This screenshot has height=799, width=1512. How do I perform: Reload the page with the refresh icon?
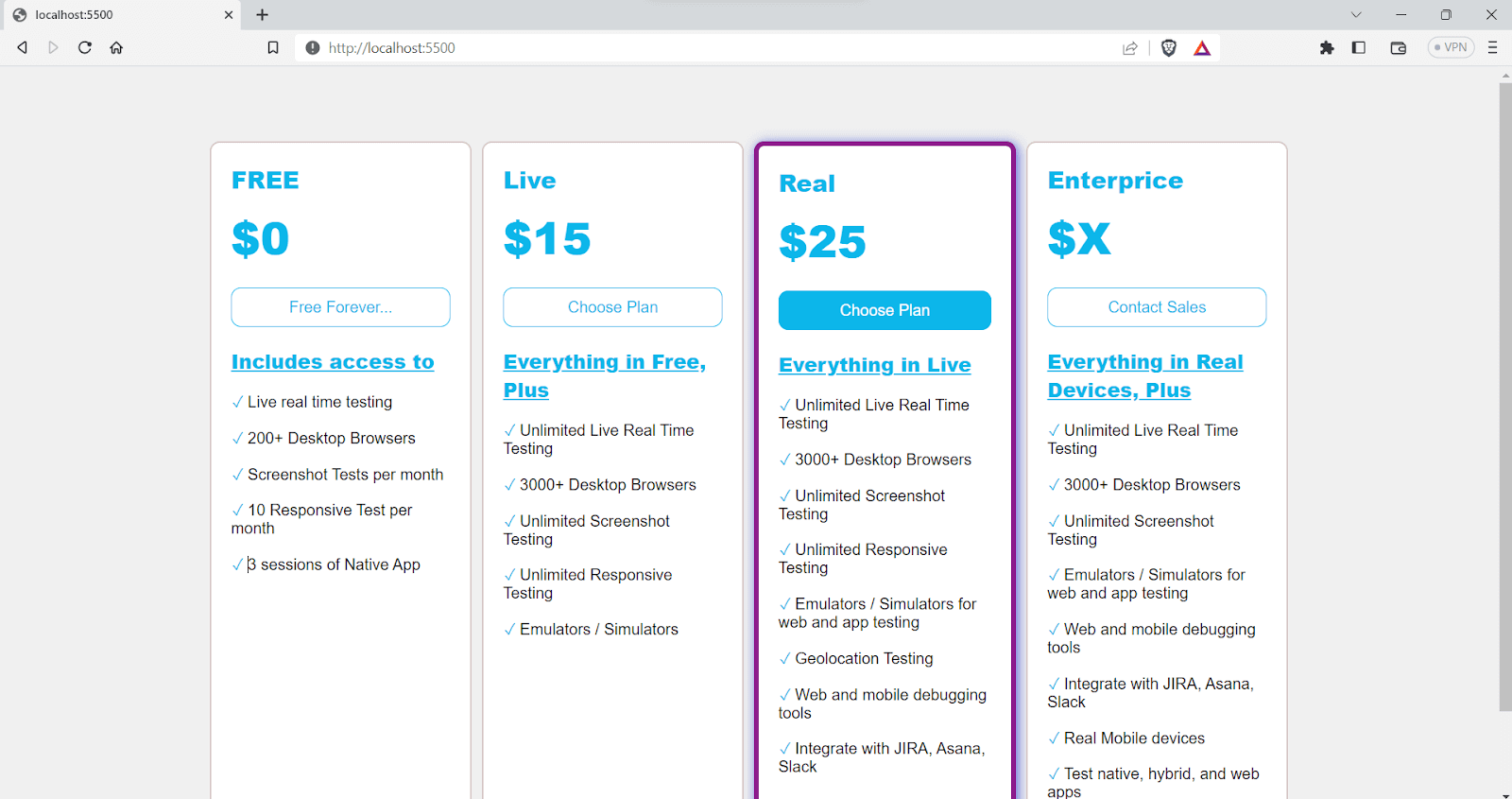tap(85, 47)
